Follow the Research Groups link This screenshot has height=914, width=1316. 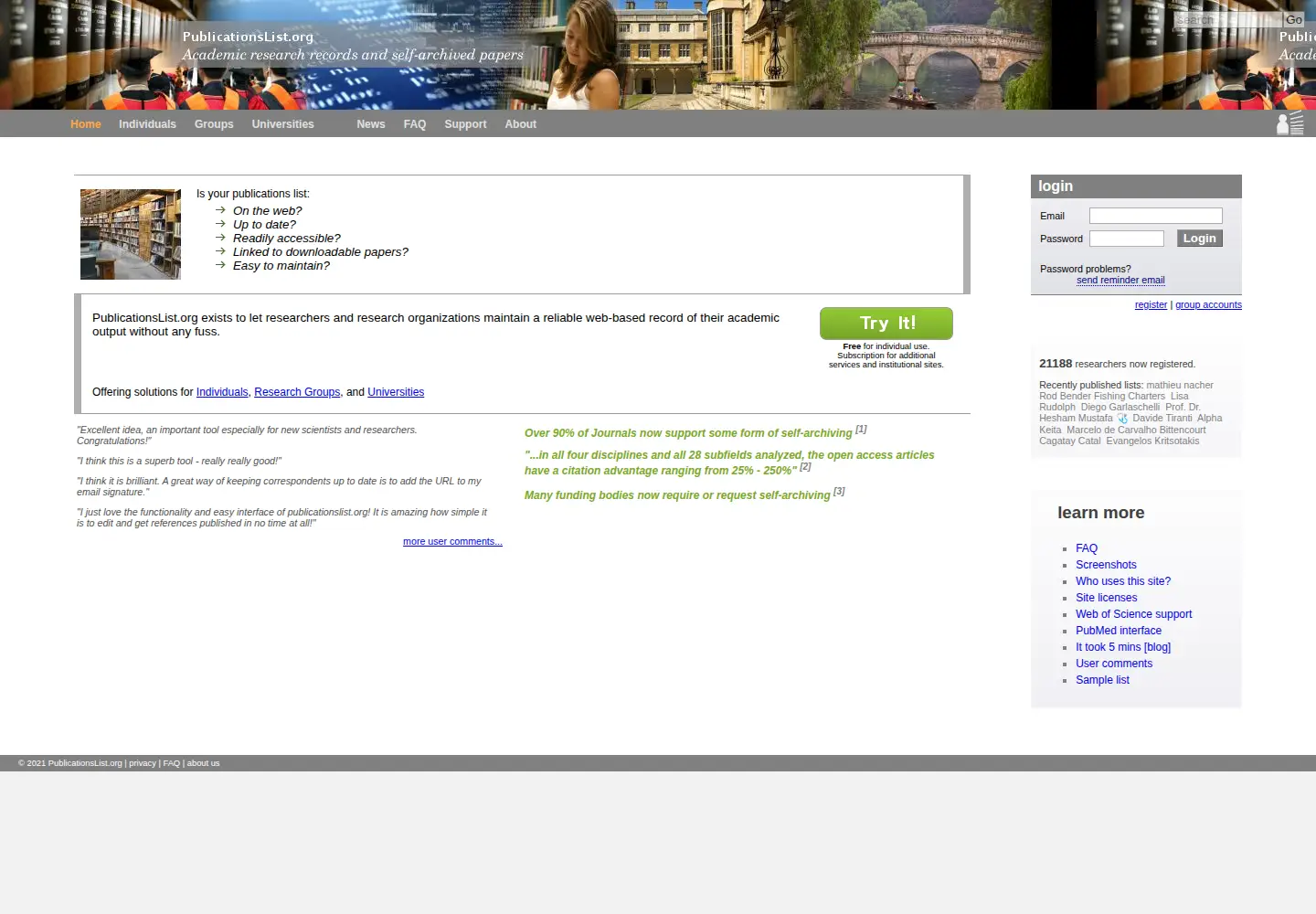point(297,392)
